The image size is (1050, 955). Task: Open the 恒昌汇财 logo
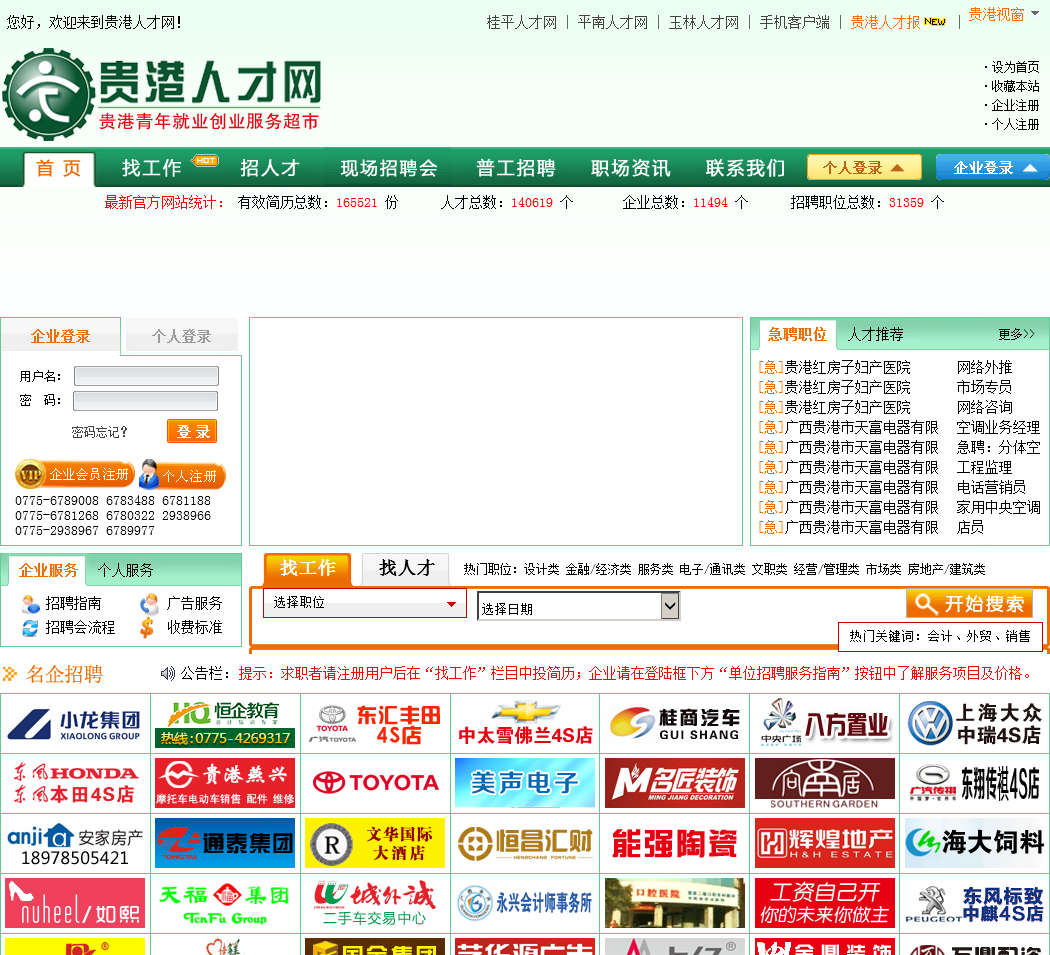pos(525,843)
